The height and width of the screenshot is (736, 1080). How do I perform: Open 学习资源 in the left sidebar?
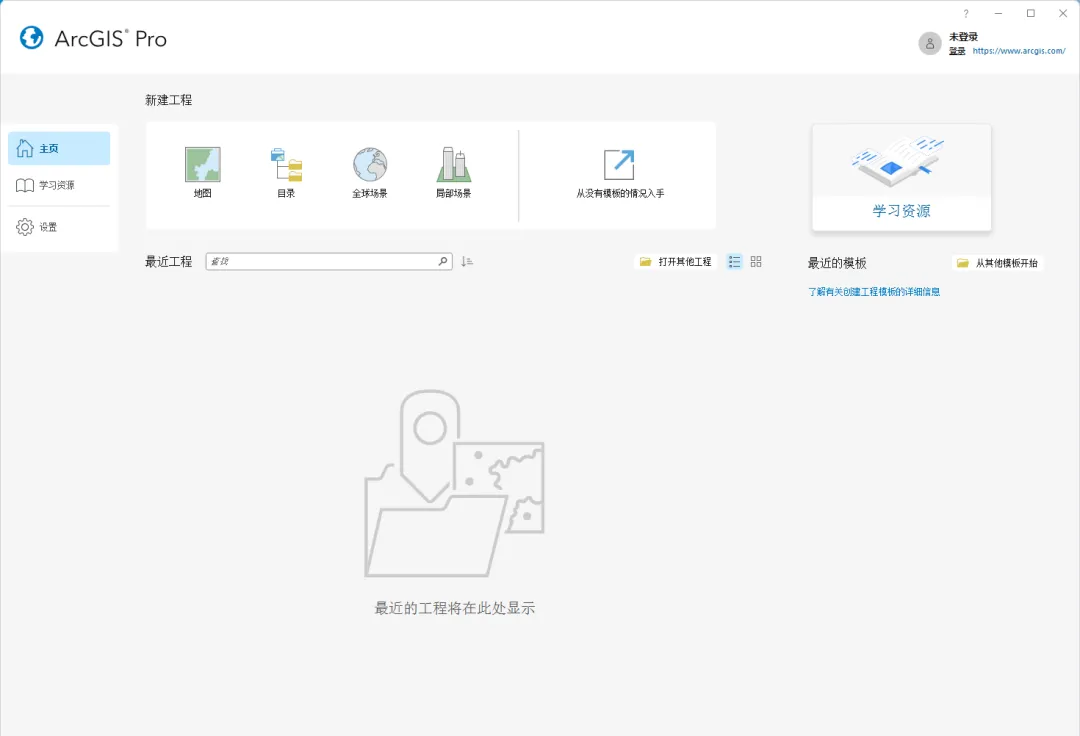pyautogui.click(x=59, y=185)
